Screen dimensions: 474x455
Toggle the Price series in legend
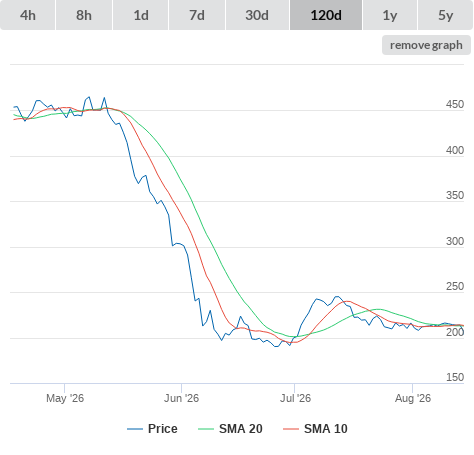pyautogui.click(x=163, y=429)
